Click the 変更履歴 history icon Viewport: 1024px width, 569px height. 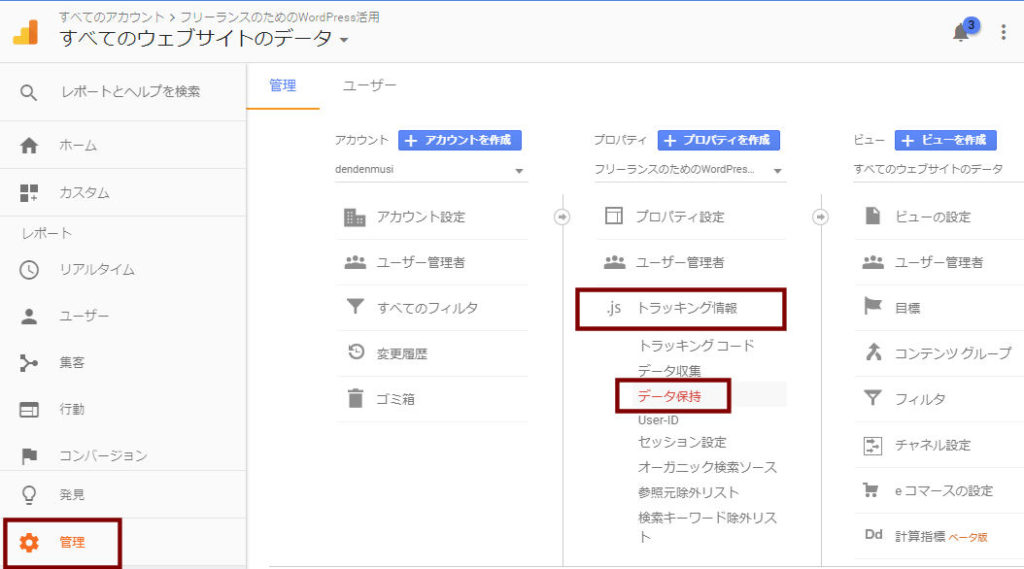[355, 353]
